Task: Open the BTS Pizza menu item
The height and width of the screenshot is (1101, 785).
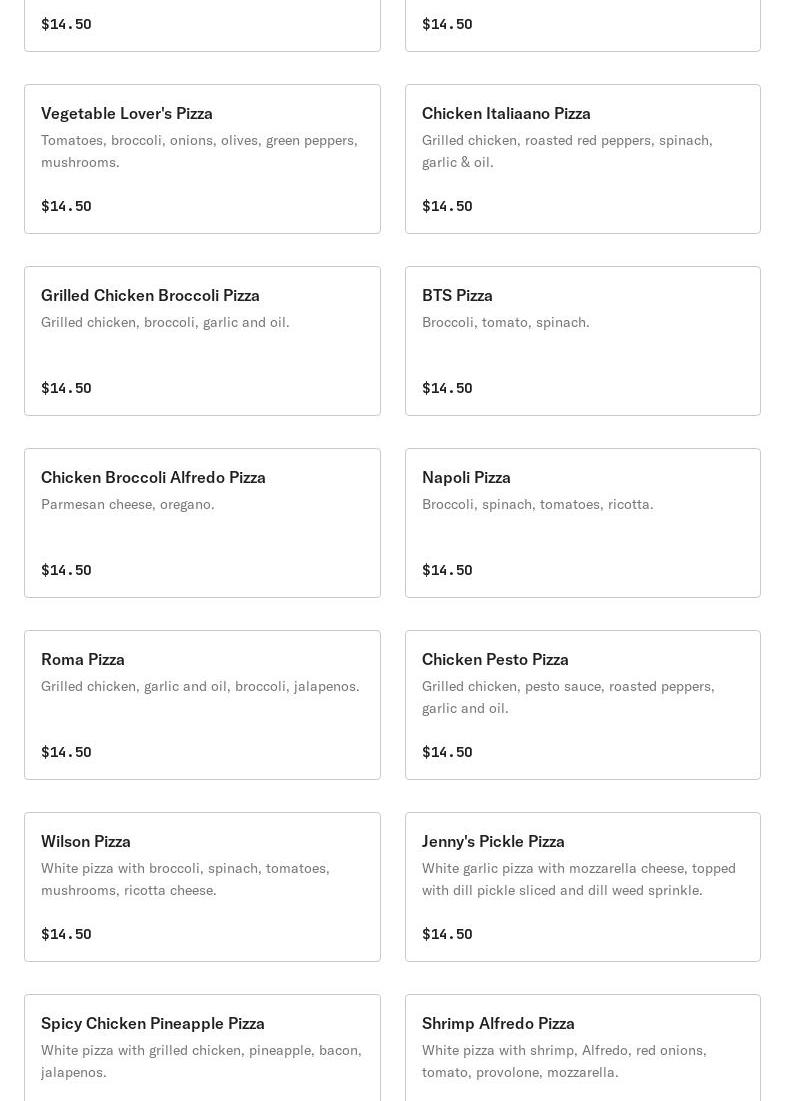Action: (x=583, y=341)
